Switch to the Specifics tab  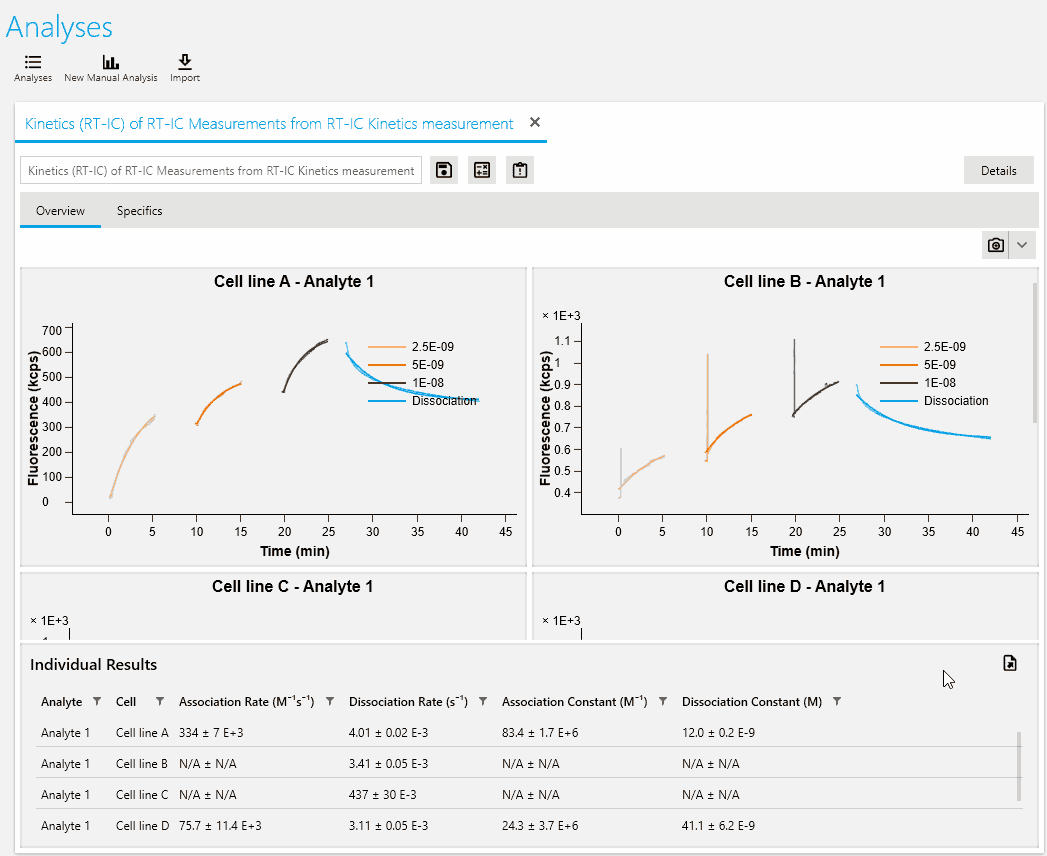[139, 211]
